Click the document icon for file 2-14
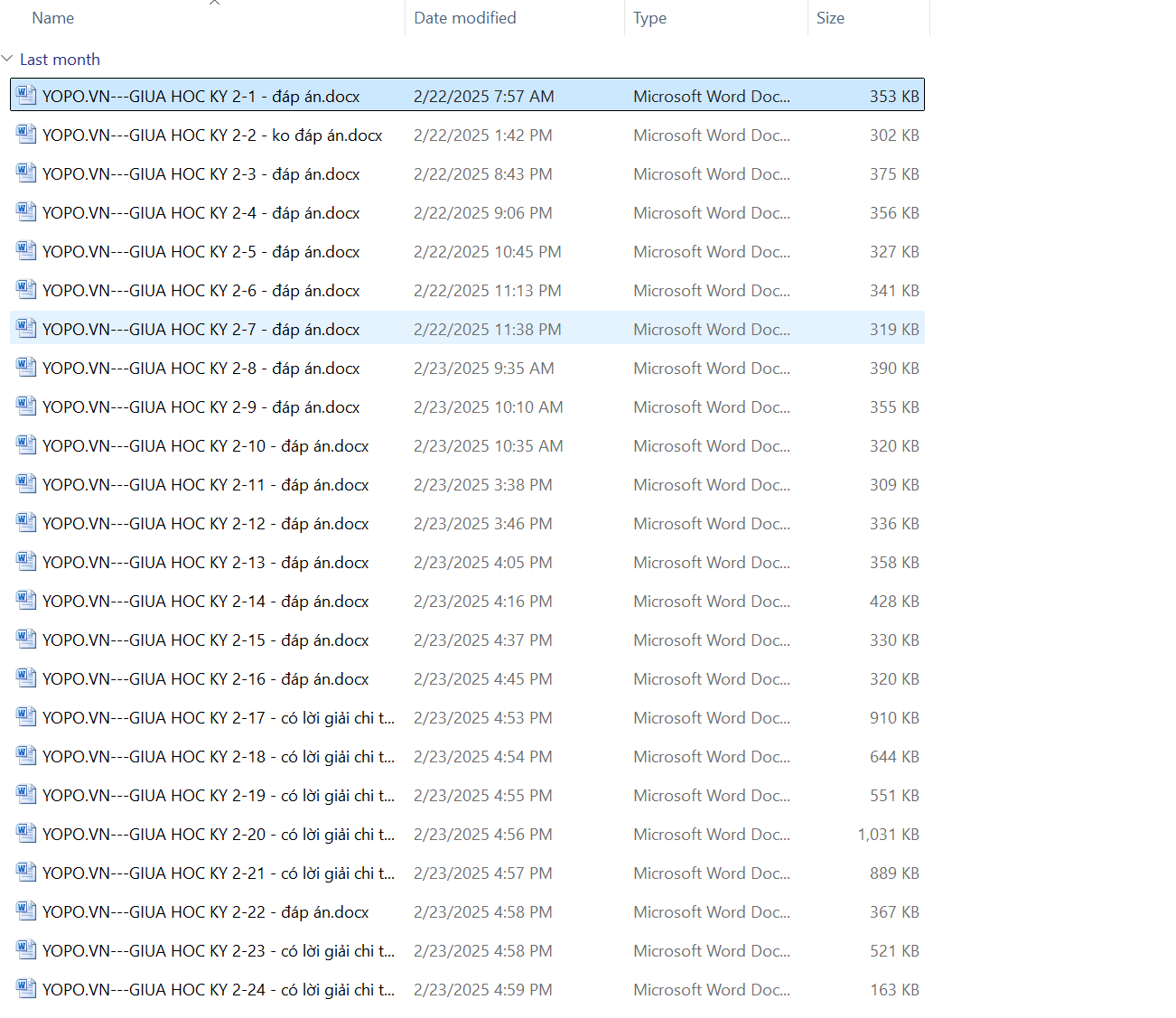Viewport: 1176px width, 1018px height. pyautogui.click(x=26, y=601)
